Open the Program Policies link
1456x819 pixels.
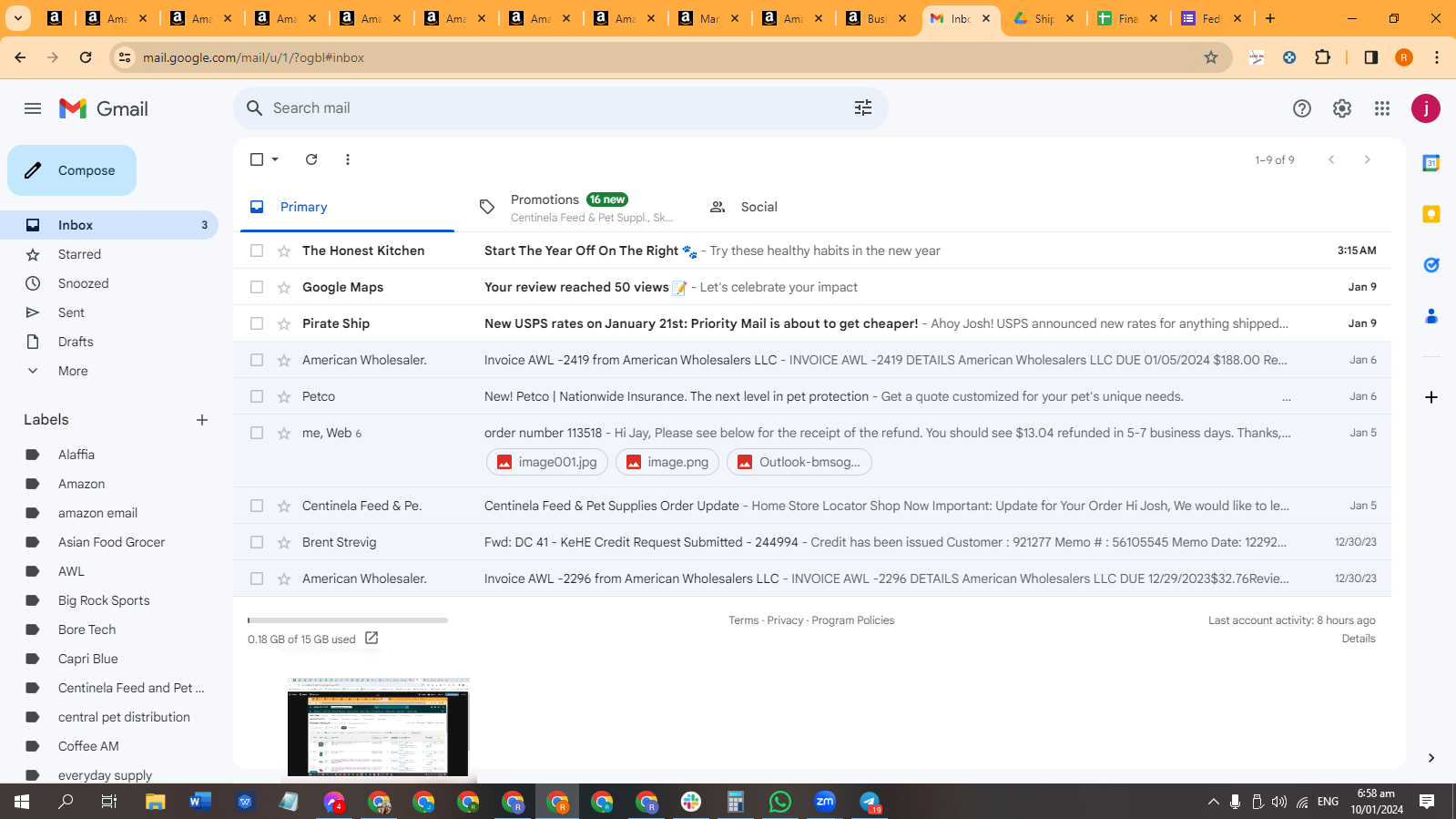[x=852, y=620]
